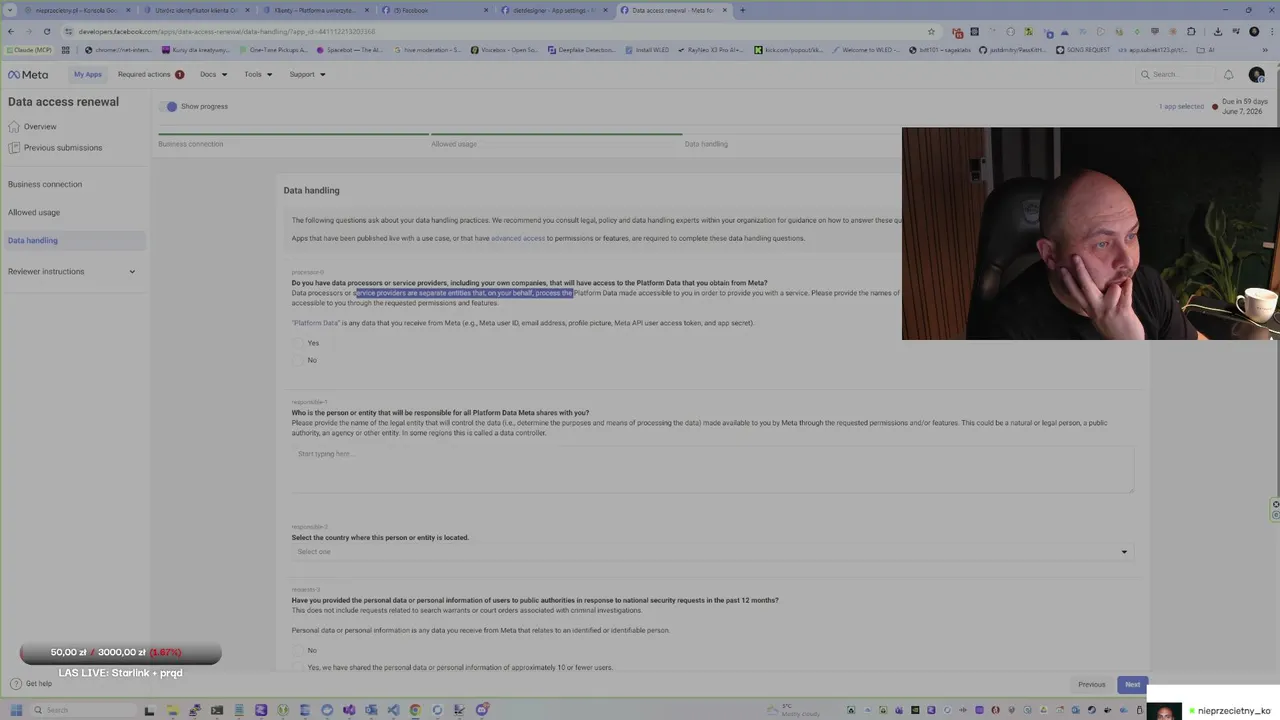Select Yes, shared data of 10 or fewer users

(x=299, y=667)
